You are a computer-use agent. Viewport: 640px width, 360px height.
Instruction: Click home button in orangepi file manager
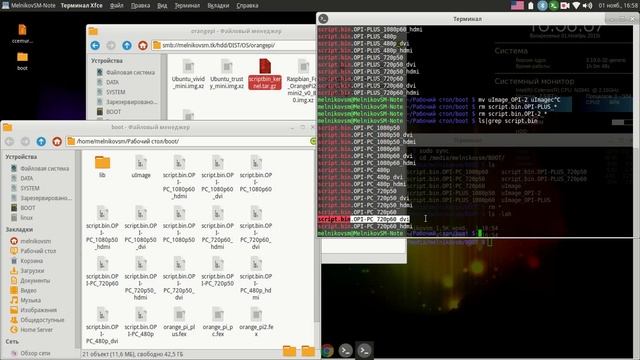pyautogui.click(x=142, y=45)
